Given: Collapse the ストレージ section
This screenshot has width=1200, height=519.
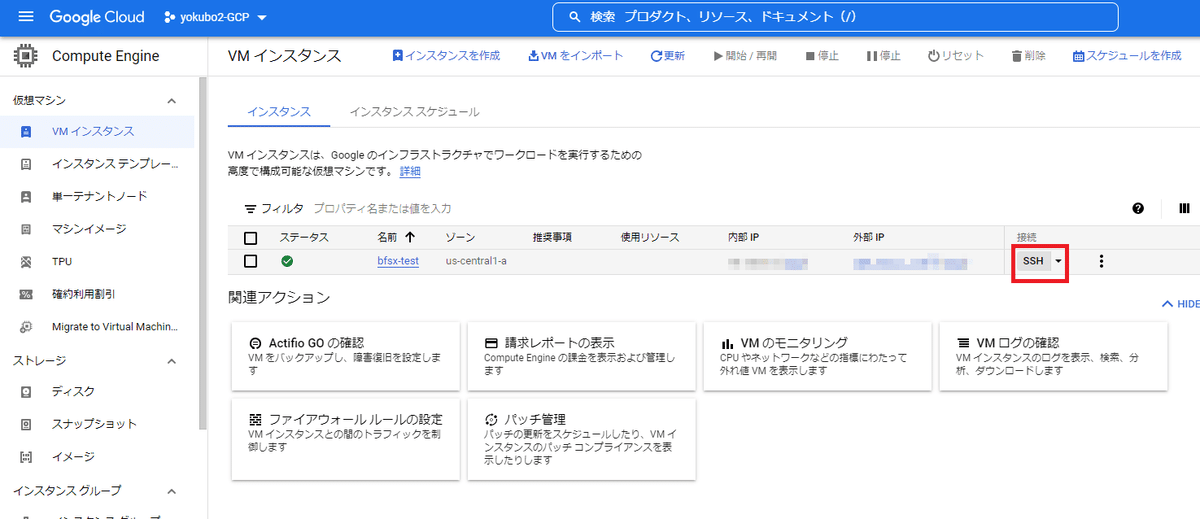Looking at the screenshot, I should [171, 361].
